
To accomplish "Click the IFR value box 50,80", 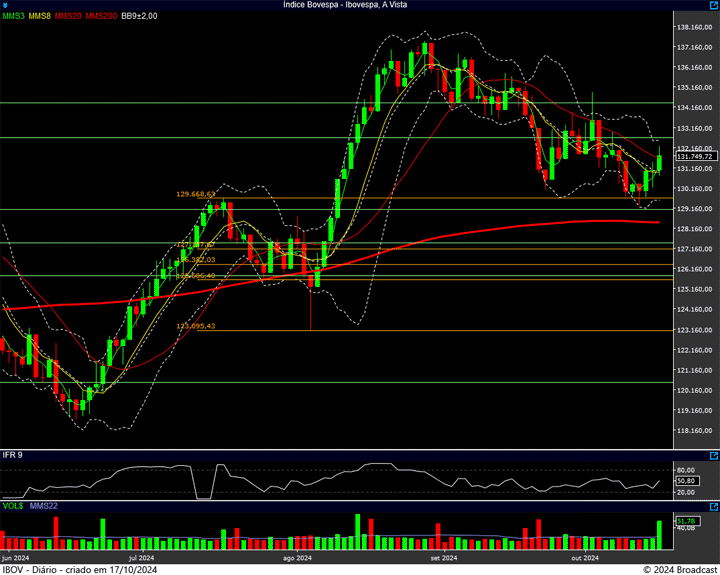I will tap(686, 481).
